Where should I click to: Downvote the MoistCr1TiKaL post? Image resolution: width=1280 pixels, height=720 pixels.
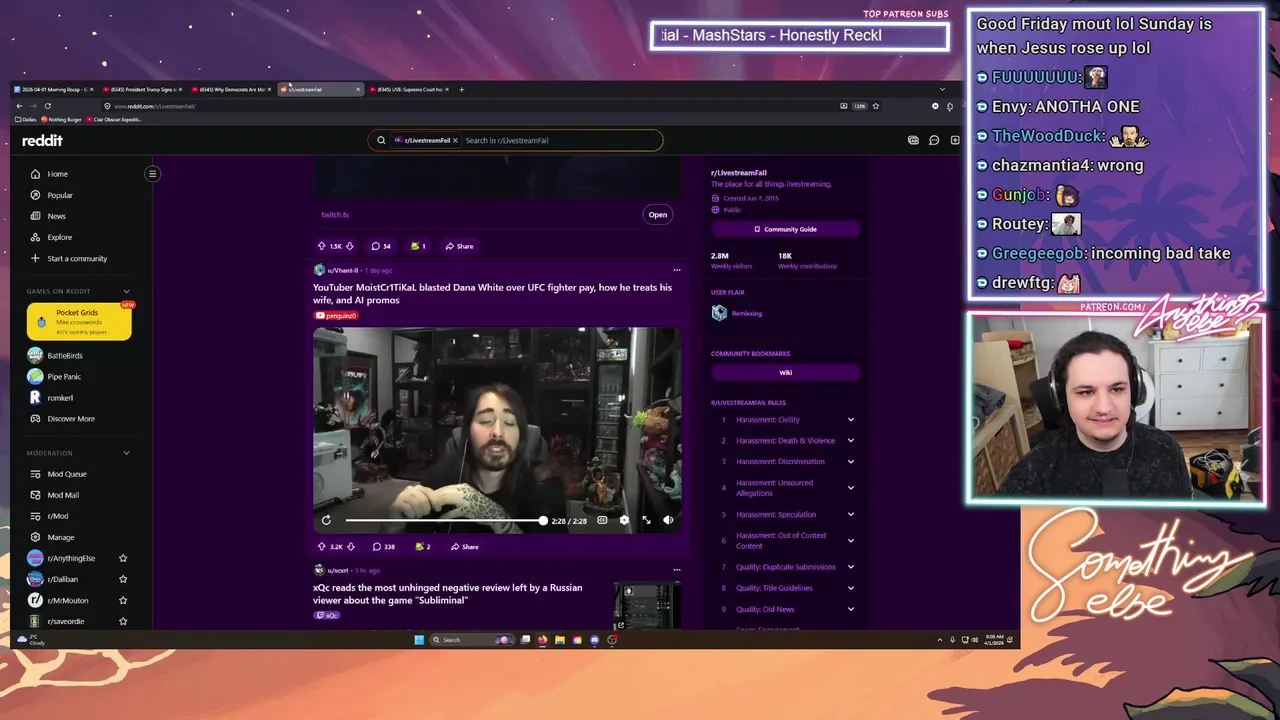(x=349, y=547)
